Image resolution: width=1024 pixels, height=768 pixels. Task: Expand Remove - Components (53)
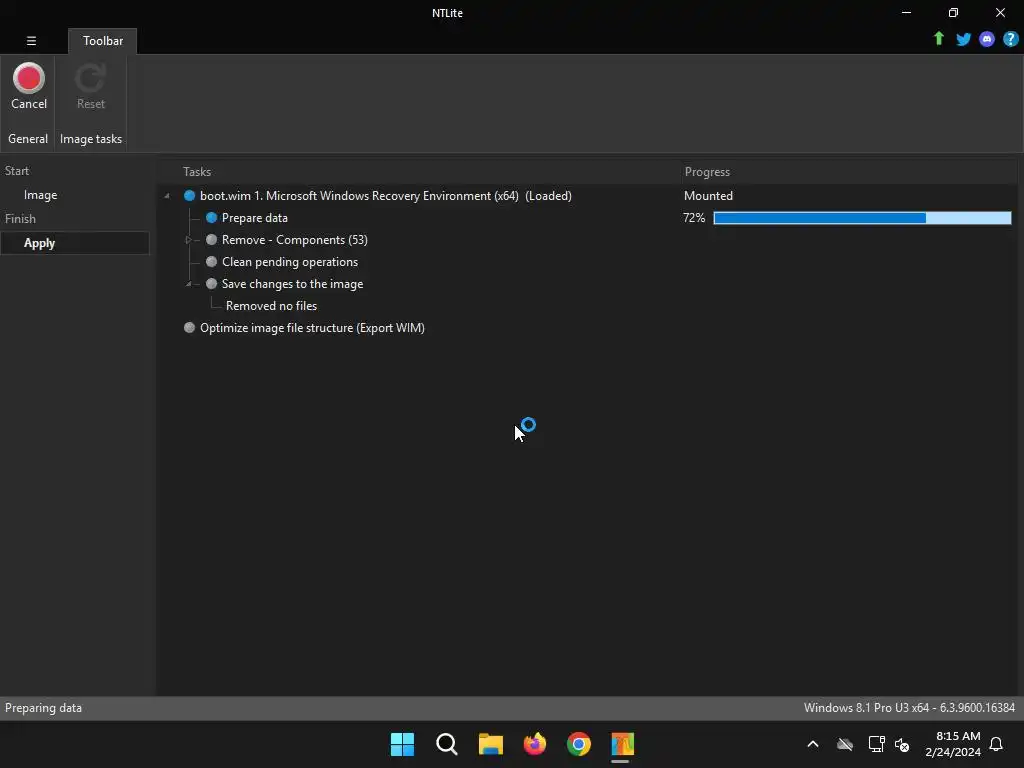(188, 240)
